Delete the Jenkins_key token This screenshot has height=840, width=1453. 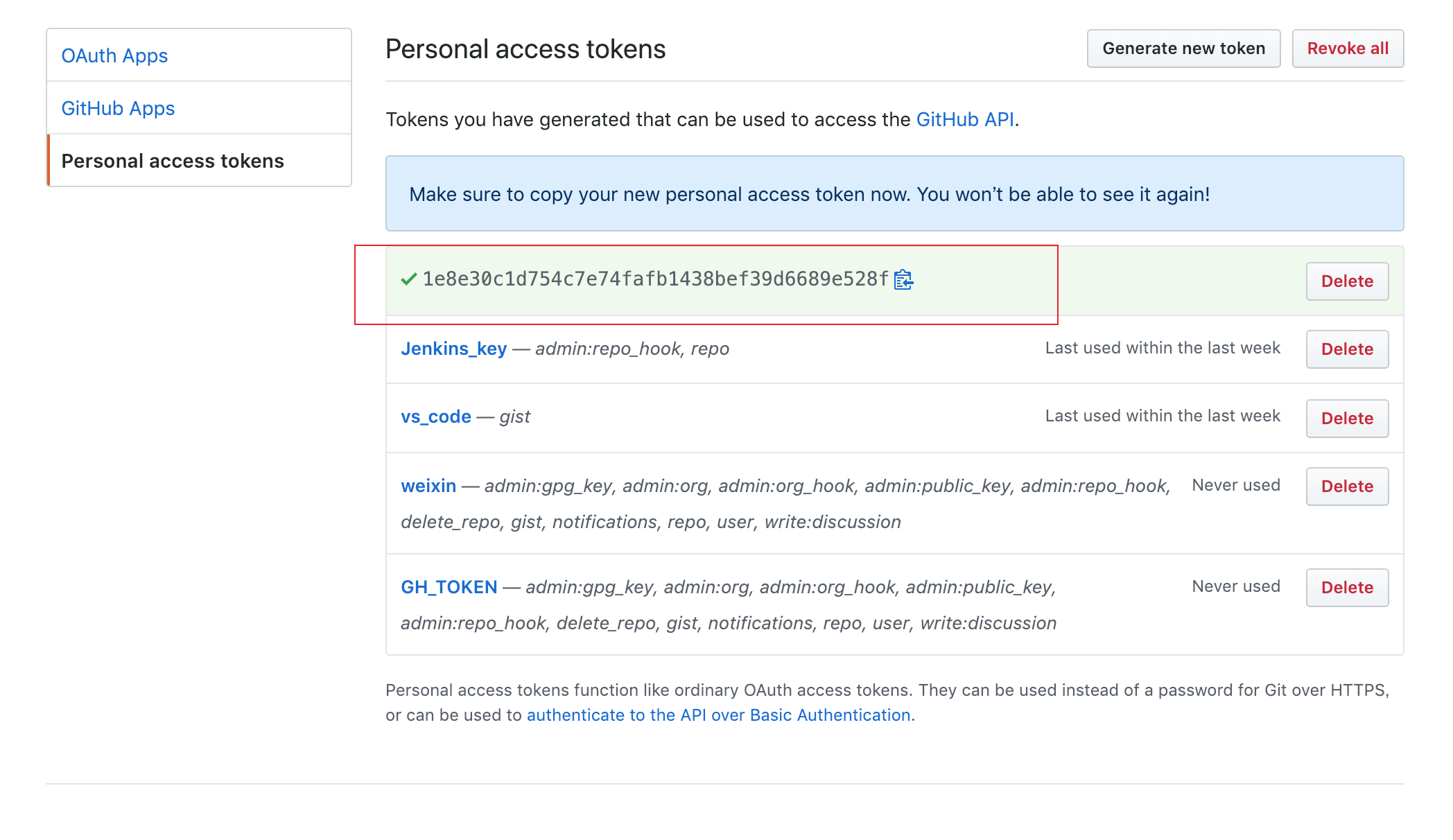[x=1347, y=349]
